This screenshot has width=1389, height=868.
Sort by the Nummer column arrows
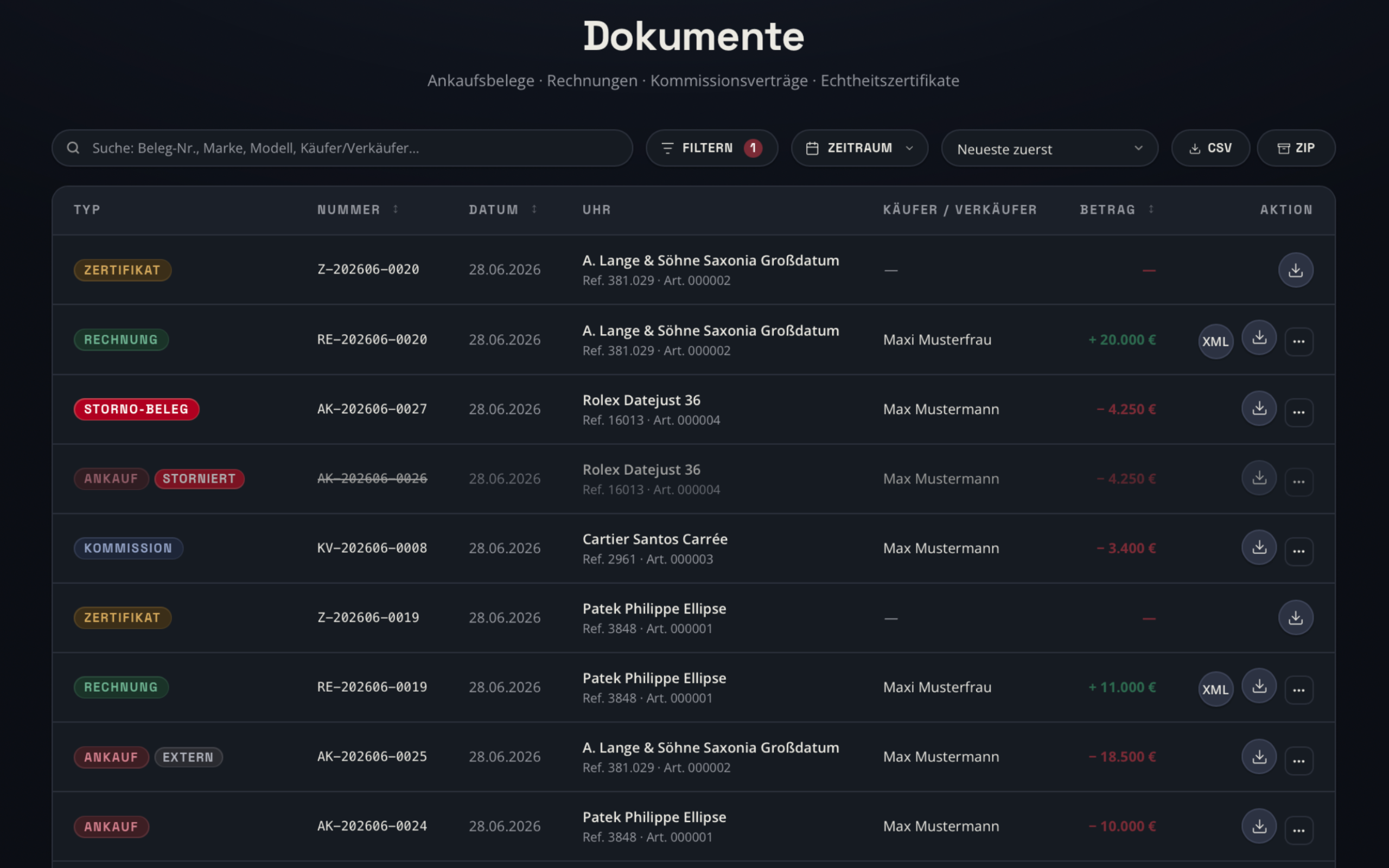click(x=396, y=209)
